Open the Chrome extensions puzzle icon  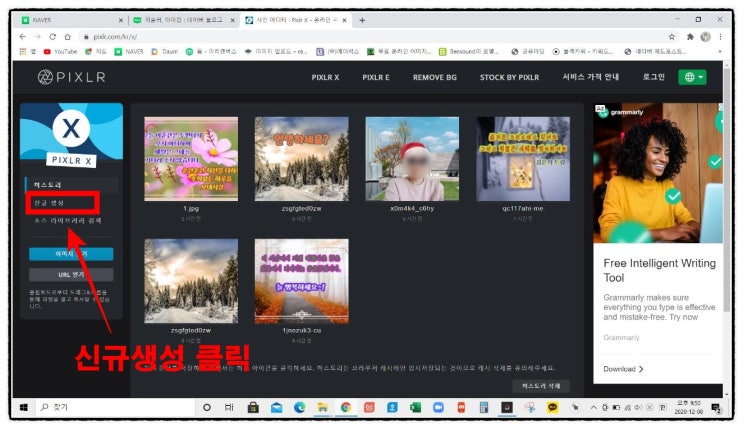[690, 37]
